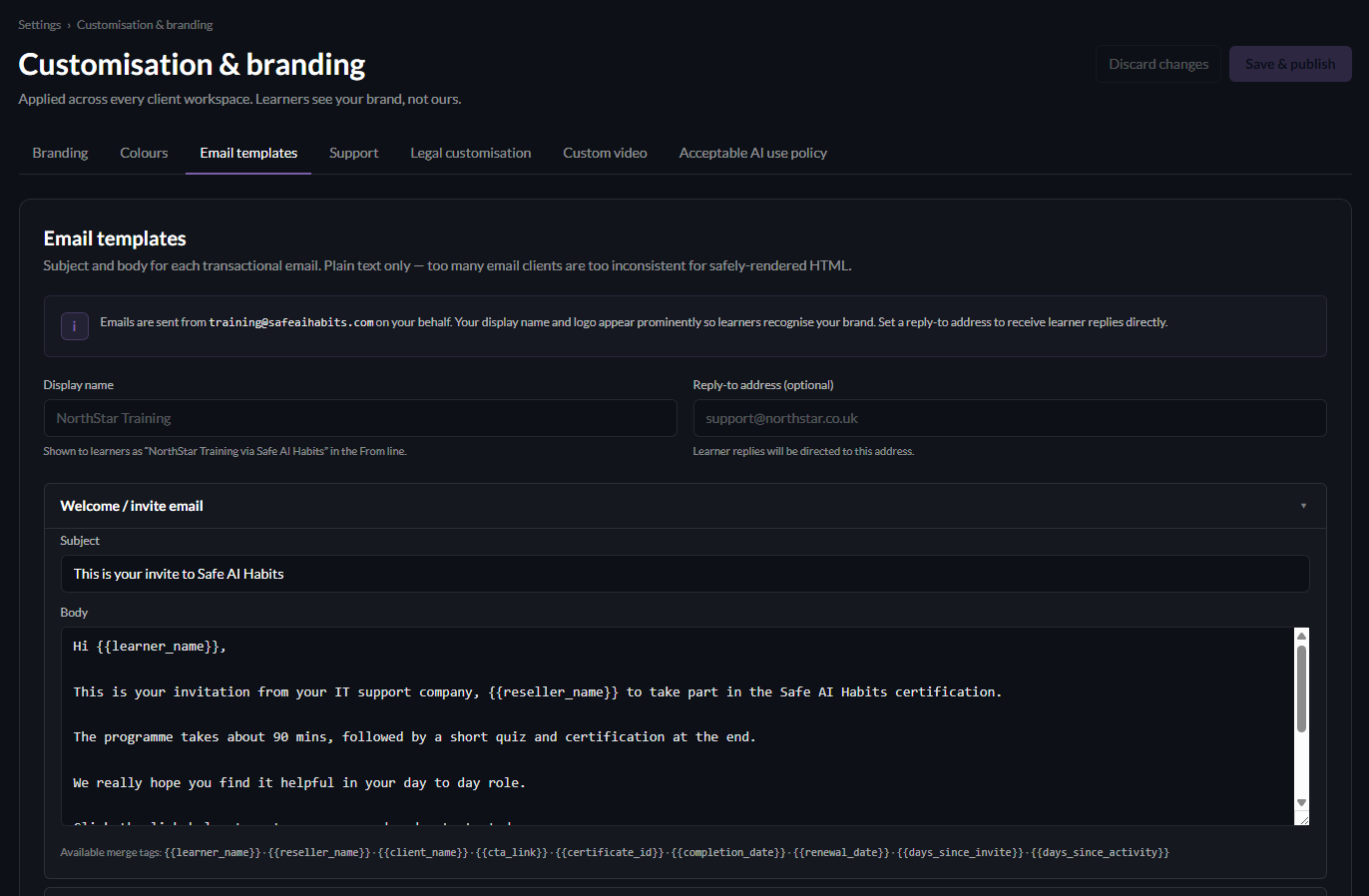Click the {{completion_date}} merge tag
This screenshot has width=1369, height=896.
(728, 852)
